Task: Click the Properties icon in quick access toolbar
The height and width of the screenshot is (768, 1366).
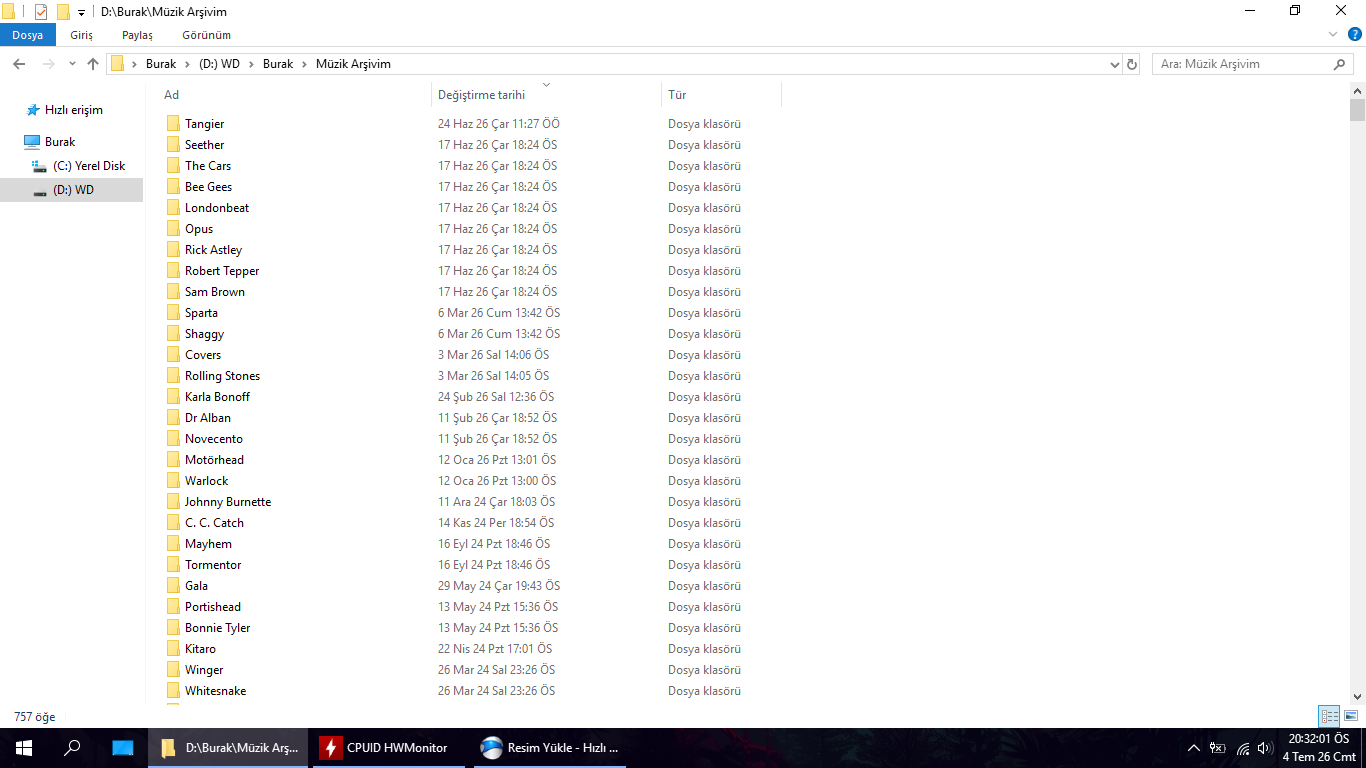Action: click(41, 12)
